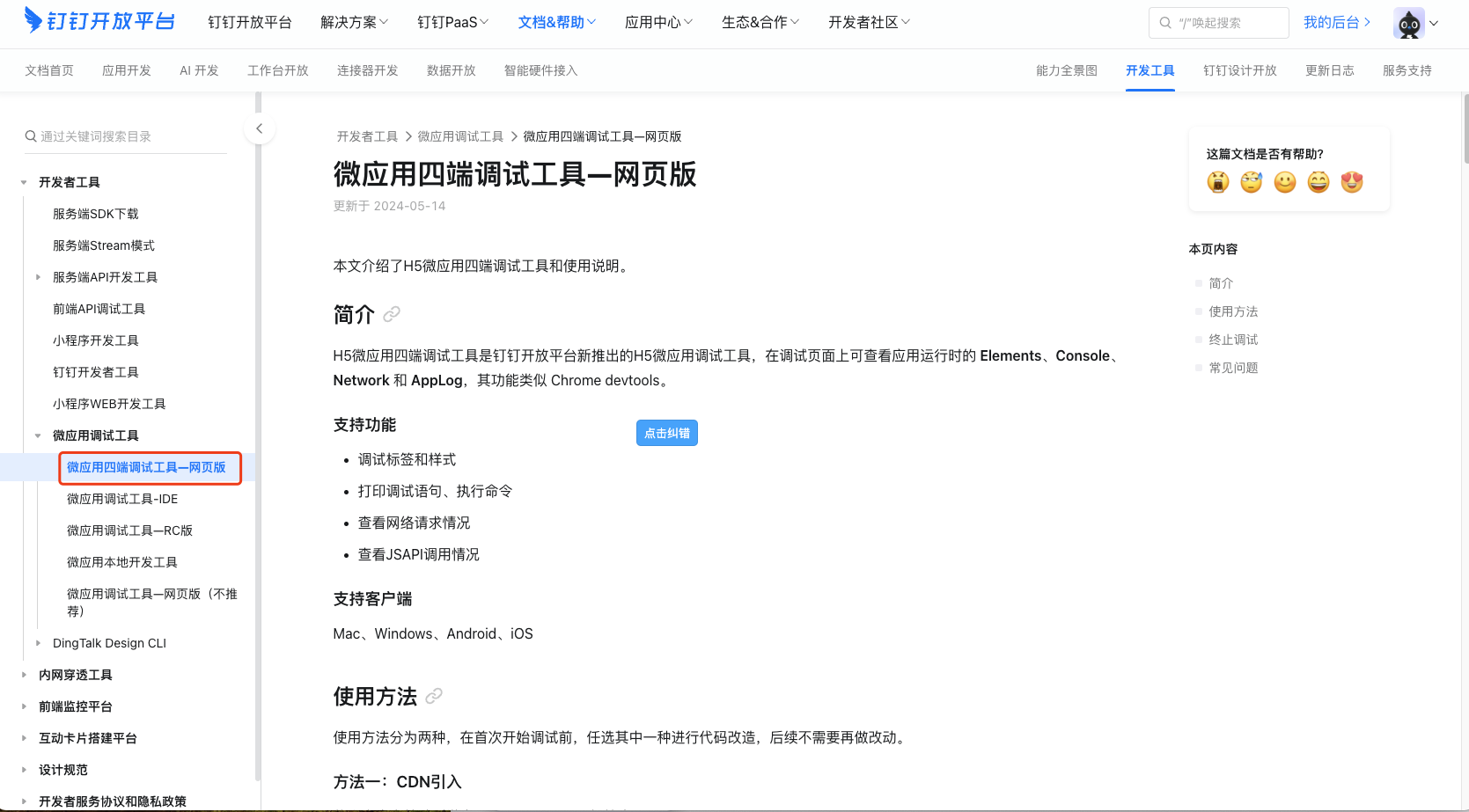Open 小程序WEB开发工具 in sidebar
This screenshot has height=812, width=1469.
[109, 404]
